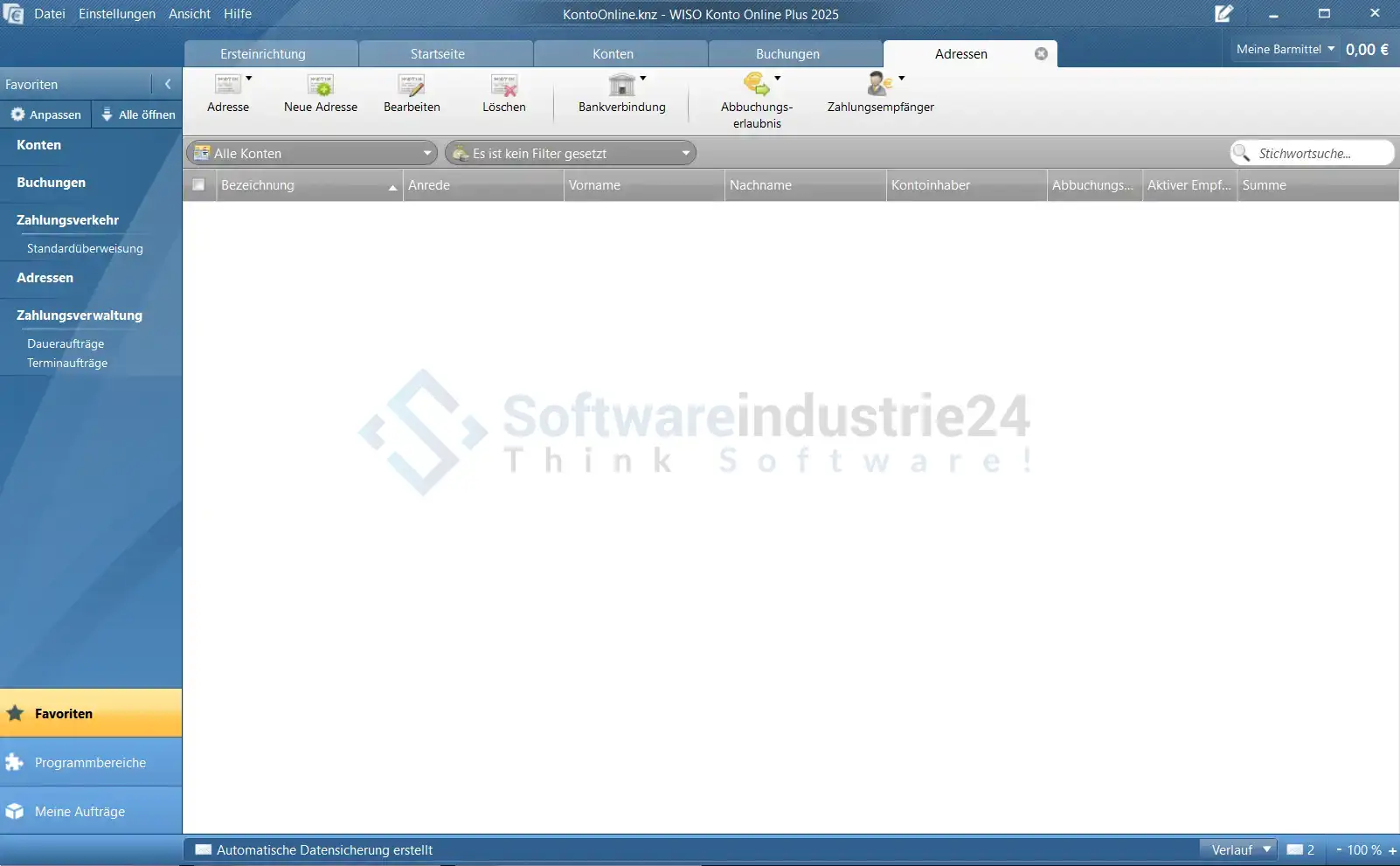Click the Neue Adresse toolbar icon
The height and width of the screenshot is (866, 1400).
click(321, 86)
